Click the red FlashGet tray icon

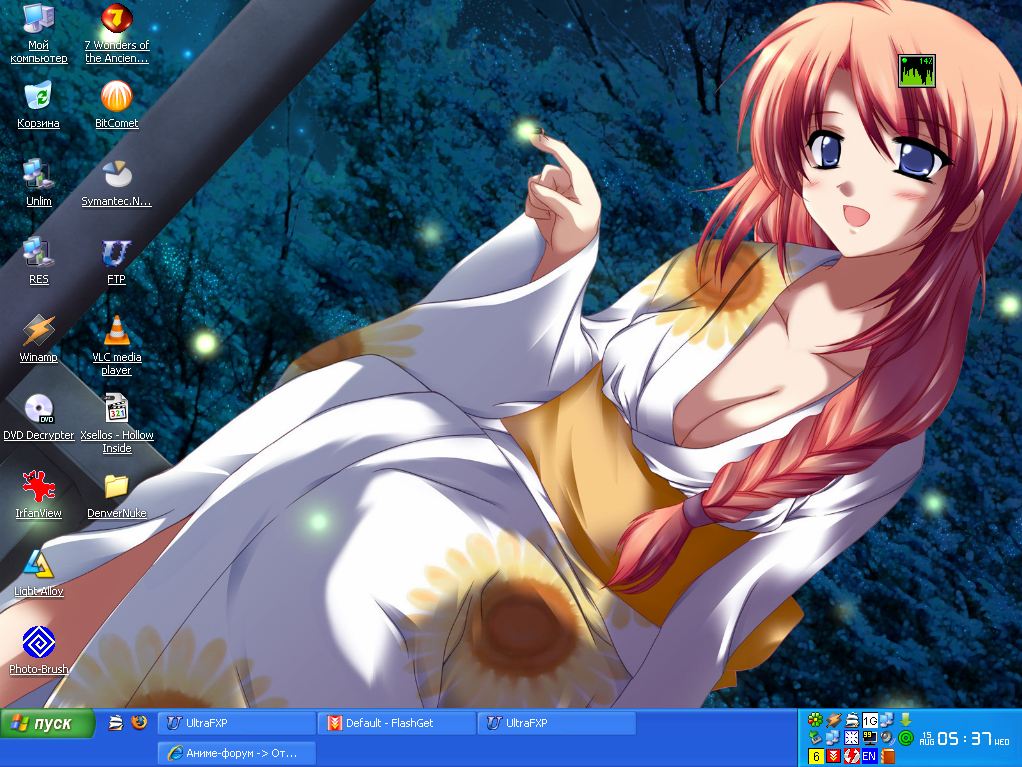(x=834, y=756)
